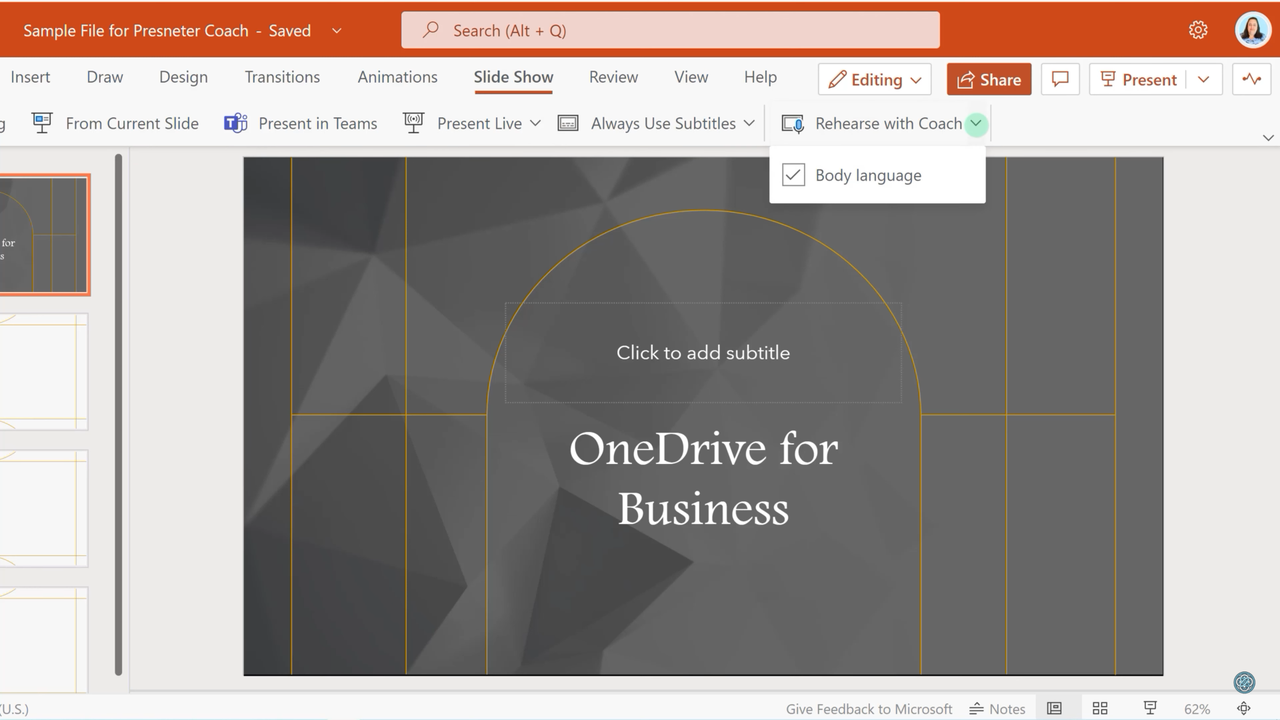1280x720 pixels.
Task: Click the Rehearse with Coach icon
Action: click(792, 123)
